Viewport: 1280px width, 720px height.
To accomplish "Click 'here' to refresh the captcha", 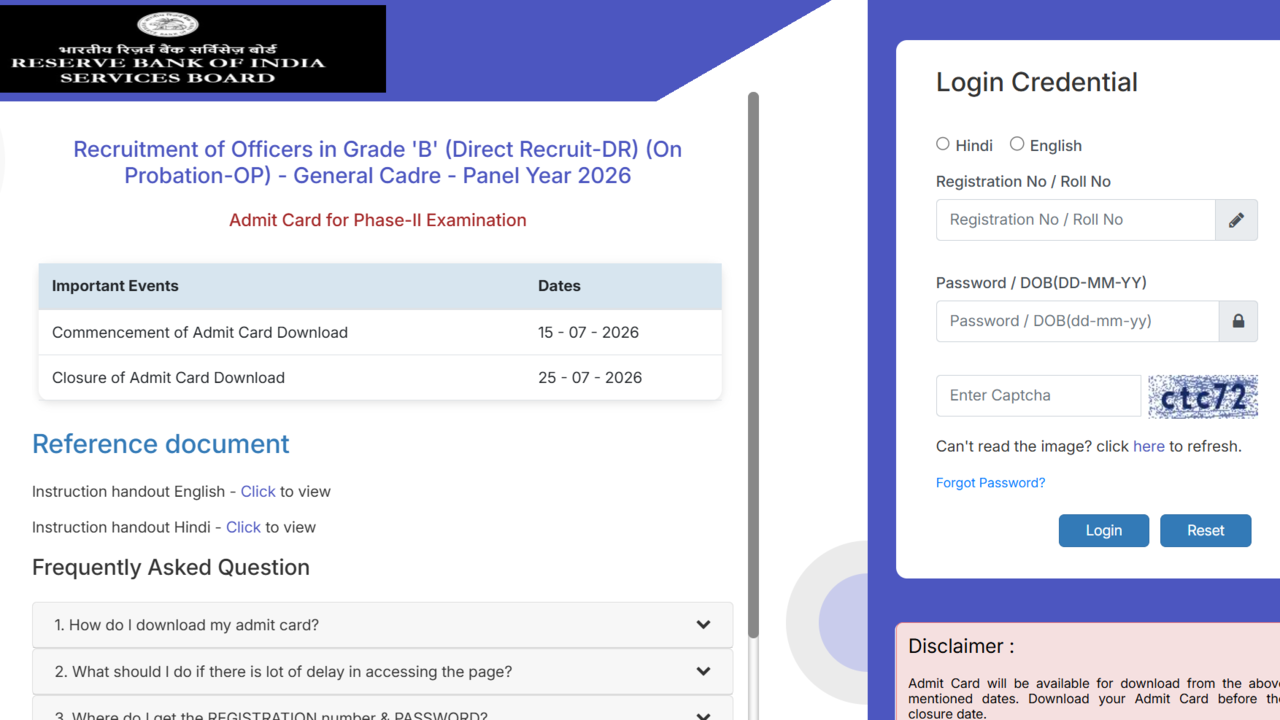I will (1149, 446).
